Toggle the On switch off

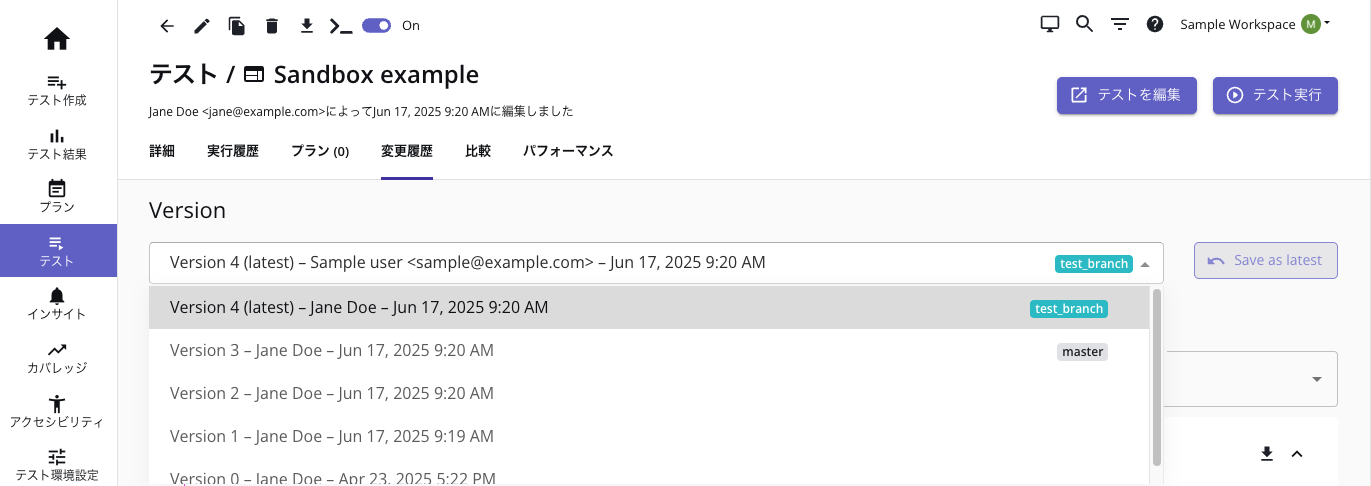point(376,26)
